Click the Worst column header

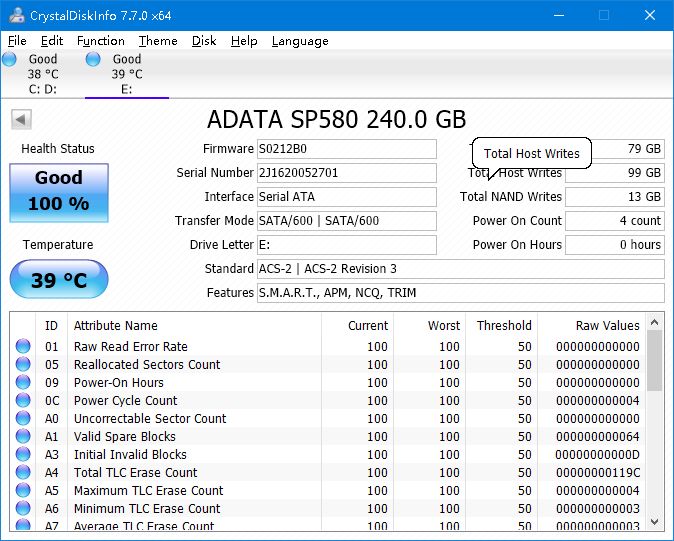coord(429,326)
